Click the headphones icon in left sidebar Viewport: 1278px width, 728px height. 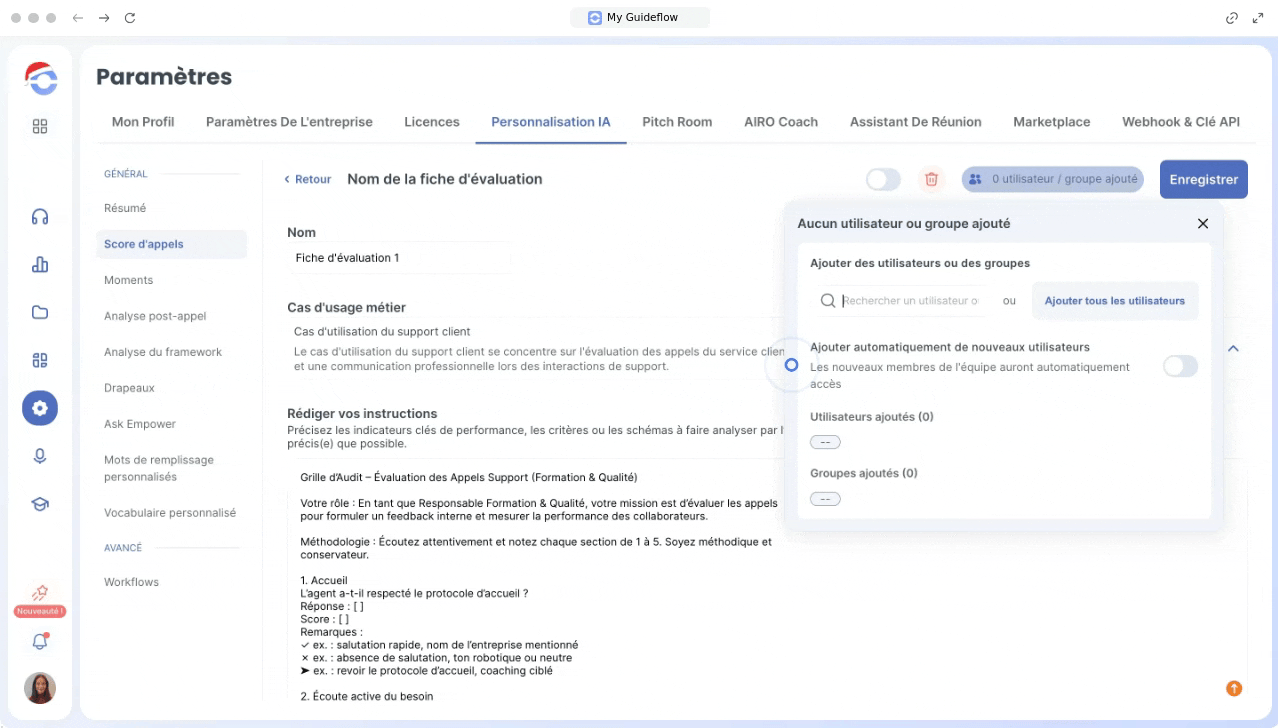pos(40,217)
